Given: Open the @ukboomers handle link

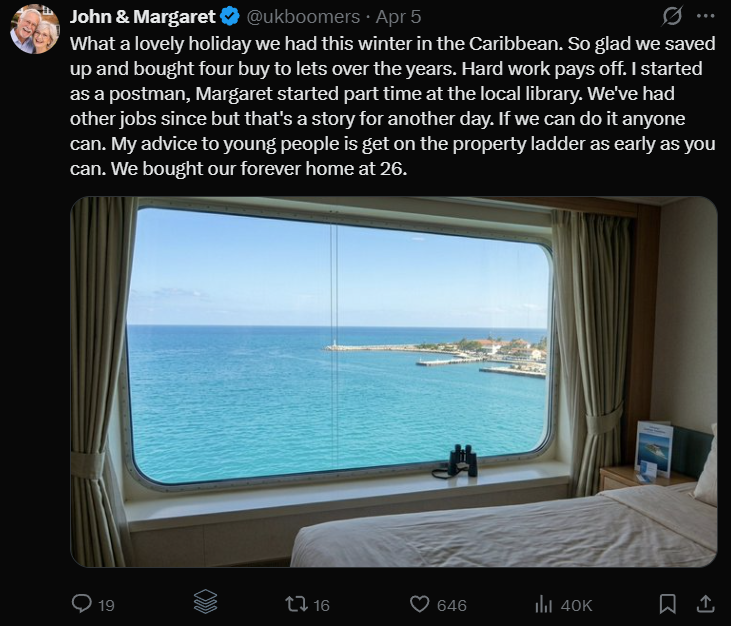Looking at the screenshot, I should 303,17.
